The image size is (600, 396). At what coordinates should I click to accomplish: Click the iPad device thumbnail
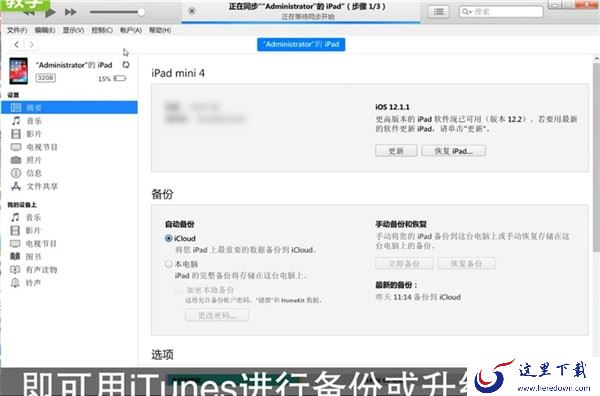click(19, 71)
